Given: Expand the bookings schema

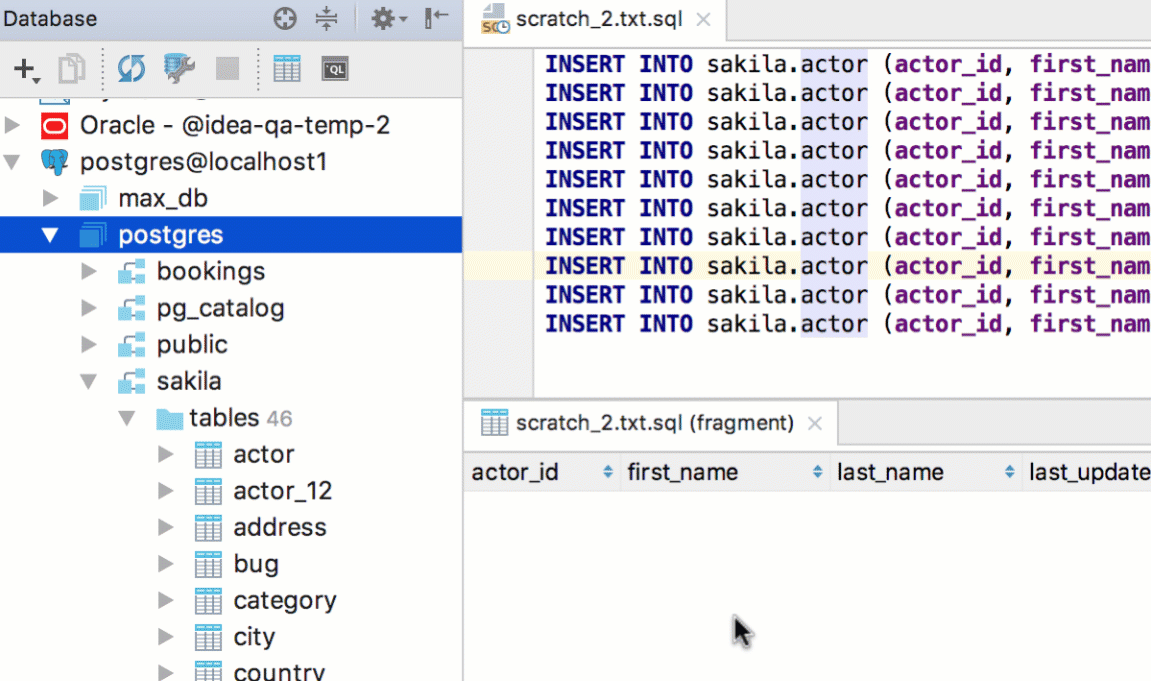Looking at the screenshot, I should tap(89, 272).
